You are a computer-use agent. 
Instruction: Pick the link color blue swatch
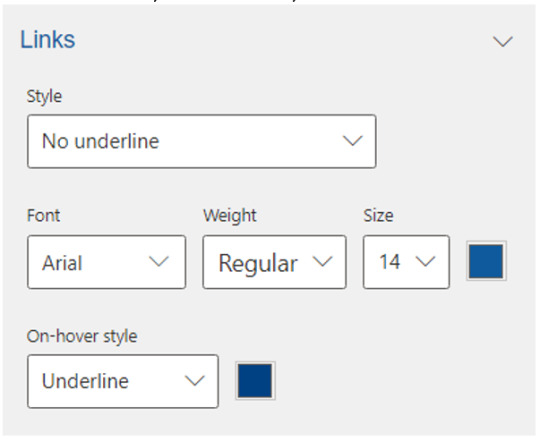click(486, 261)
